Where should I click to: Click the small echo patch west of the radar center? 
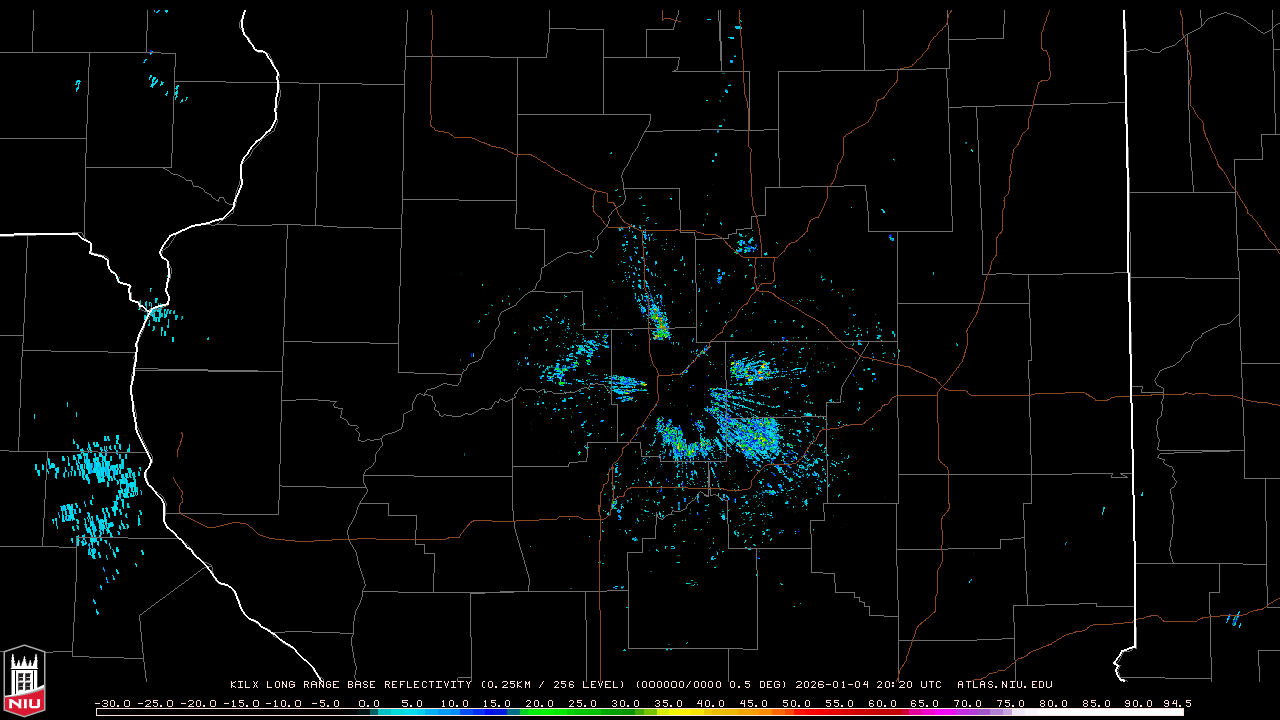625,383
